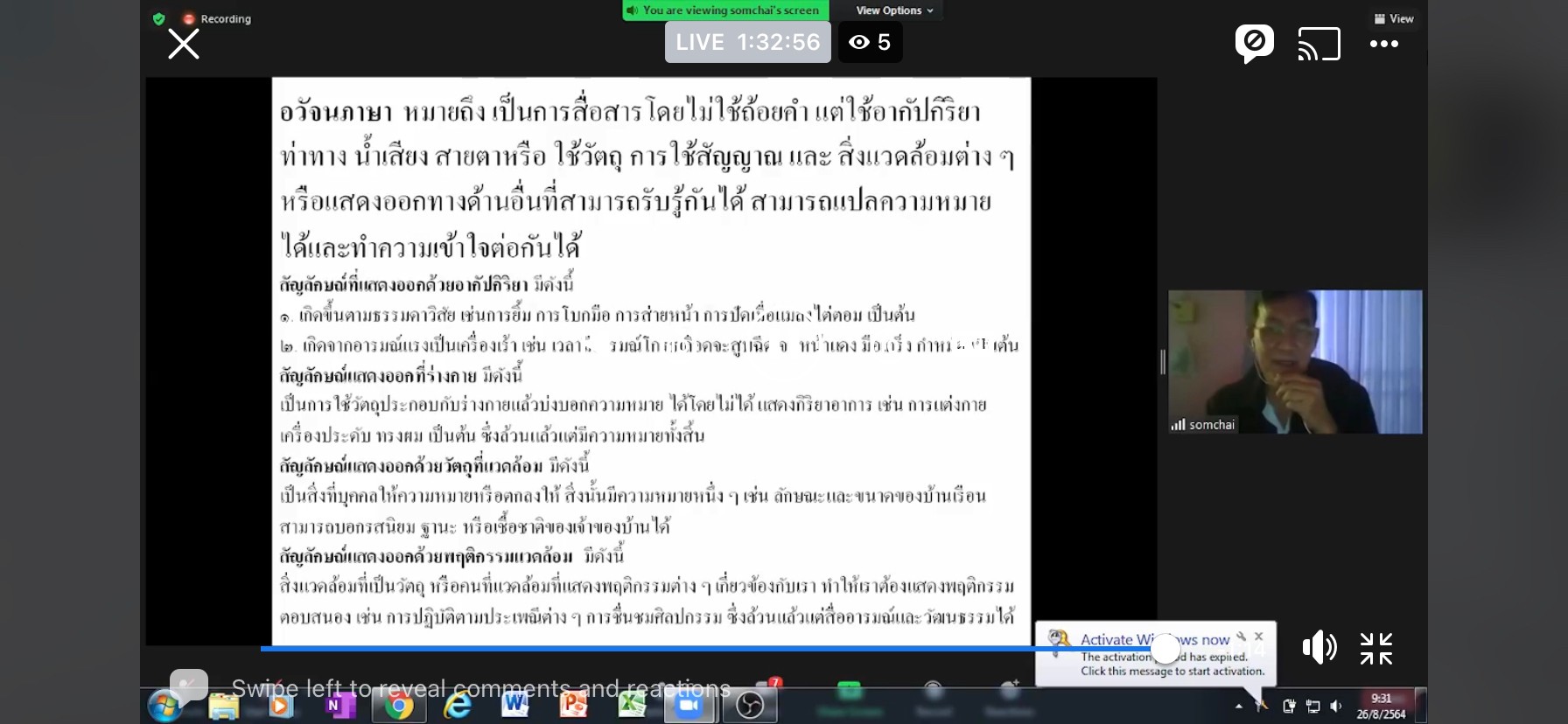Launch OBS Studio from the taskbar
The image size is (1568, 724).
[749, 706]
